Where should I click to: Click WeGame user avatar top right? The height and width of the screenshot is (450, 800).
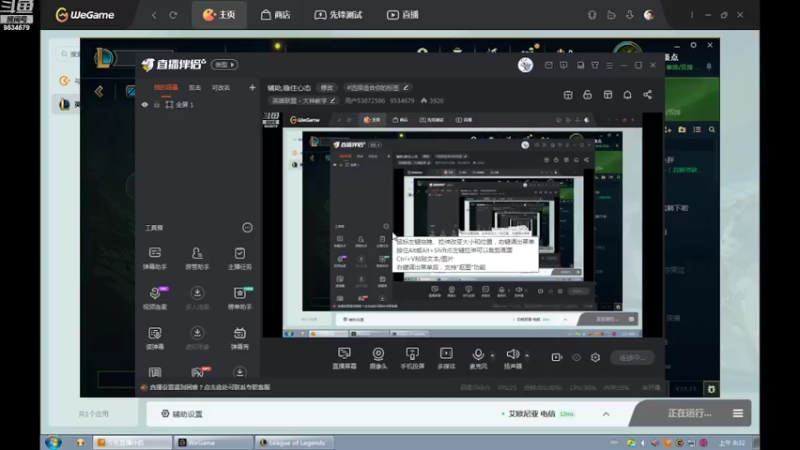[x=649, y=15]
